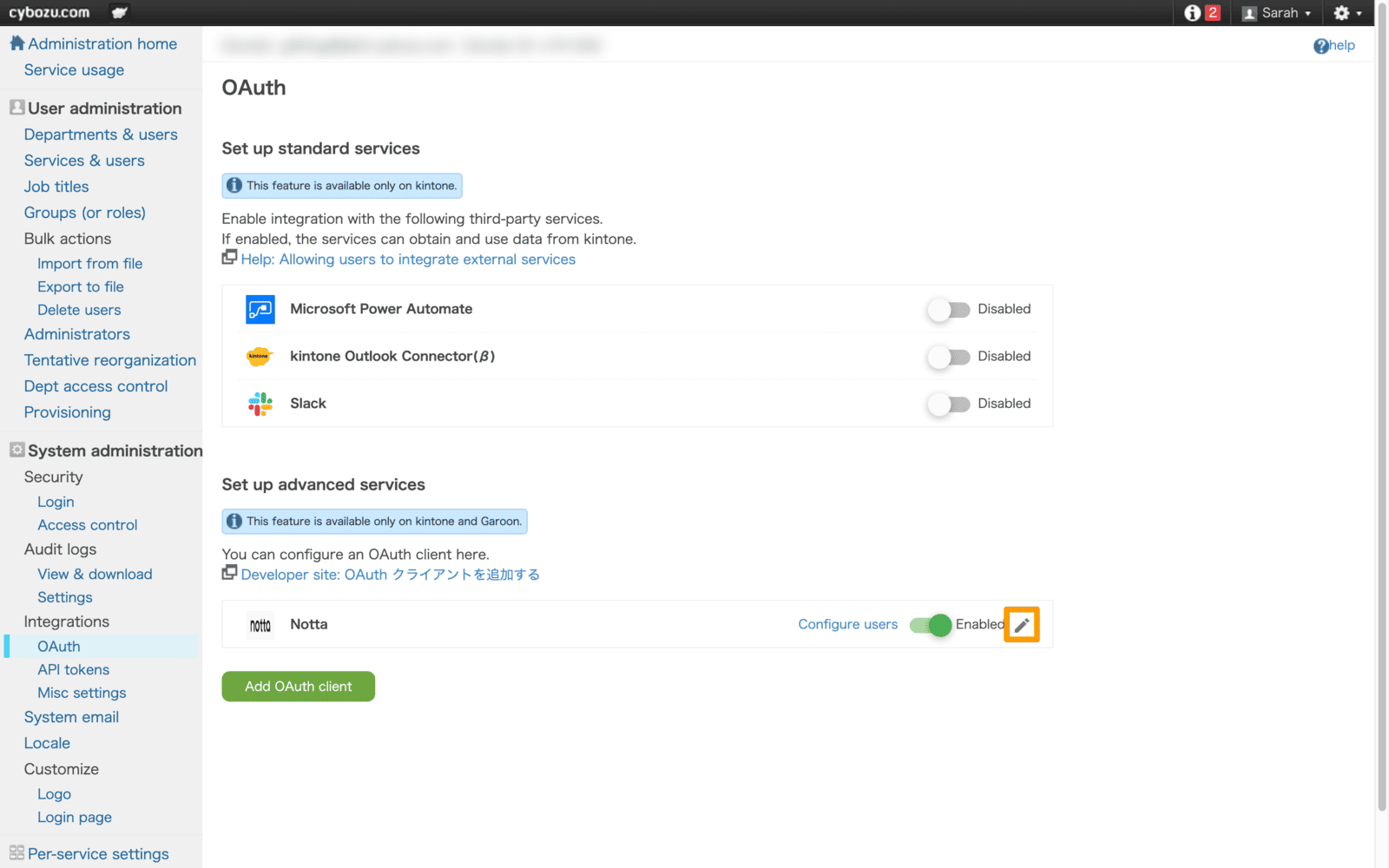1389x868 pixels.
Task: Click the kintone Outlook Connector logo
Action: [x=260, y=356]
